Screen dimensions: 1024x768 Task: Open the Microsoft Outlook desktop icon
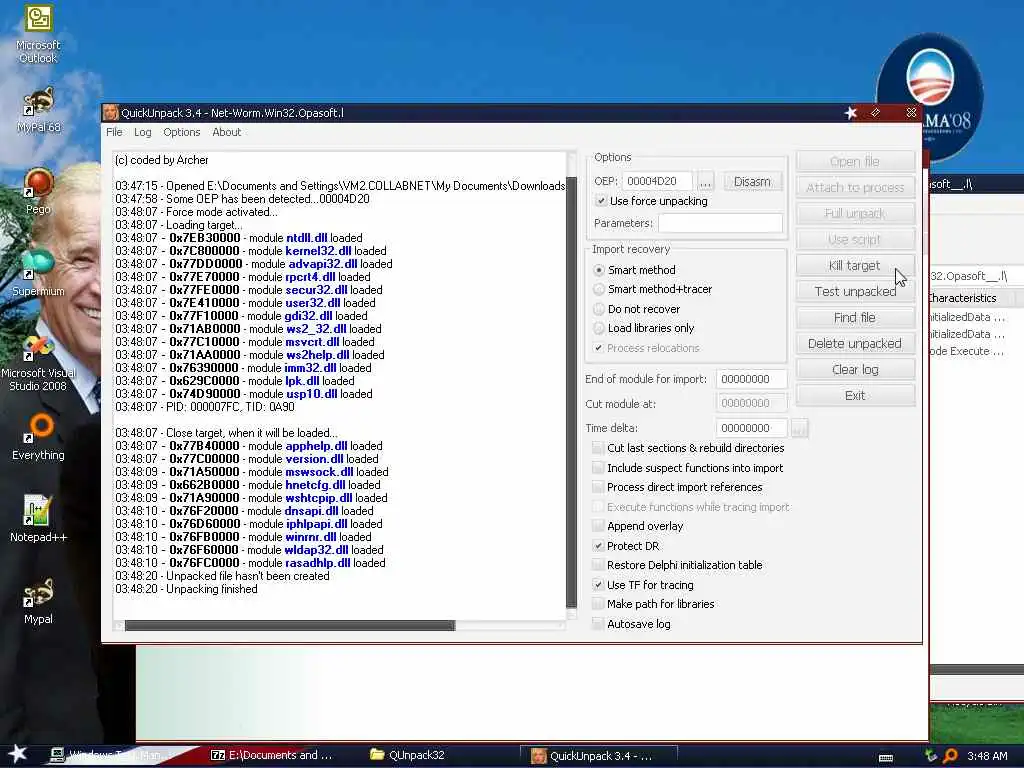click(x=38, y=33)
